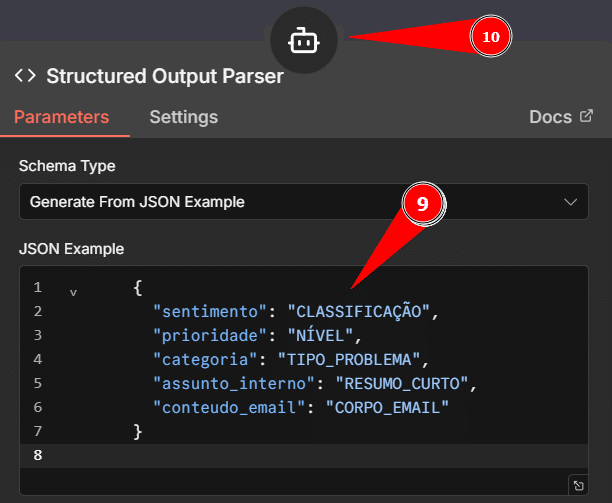The image size is (612, 503).
Task: Click the "assunto_interno" key in the JSON
Action: click(233, 384)
